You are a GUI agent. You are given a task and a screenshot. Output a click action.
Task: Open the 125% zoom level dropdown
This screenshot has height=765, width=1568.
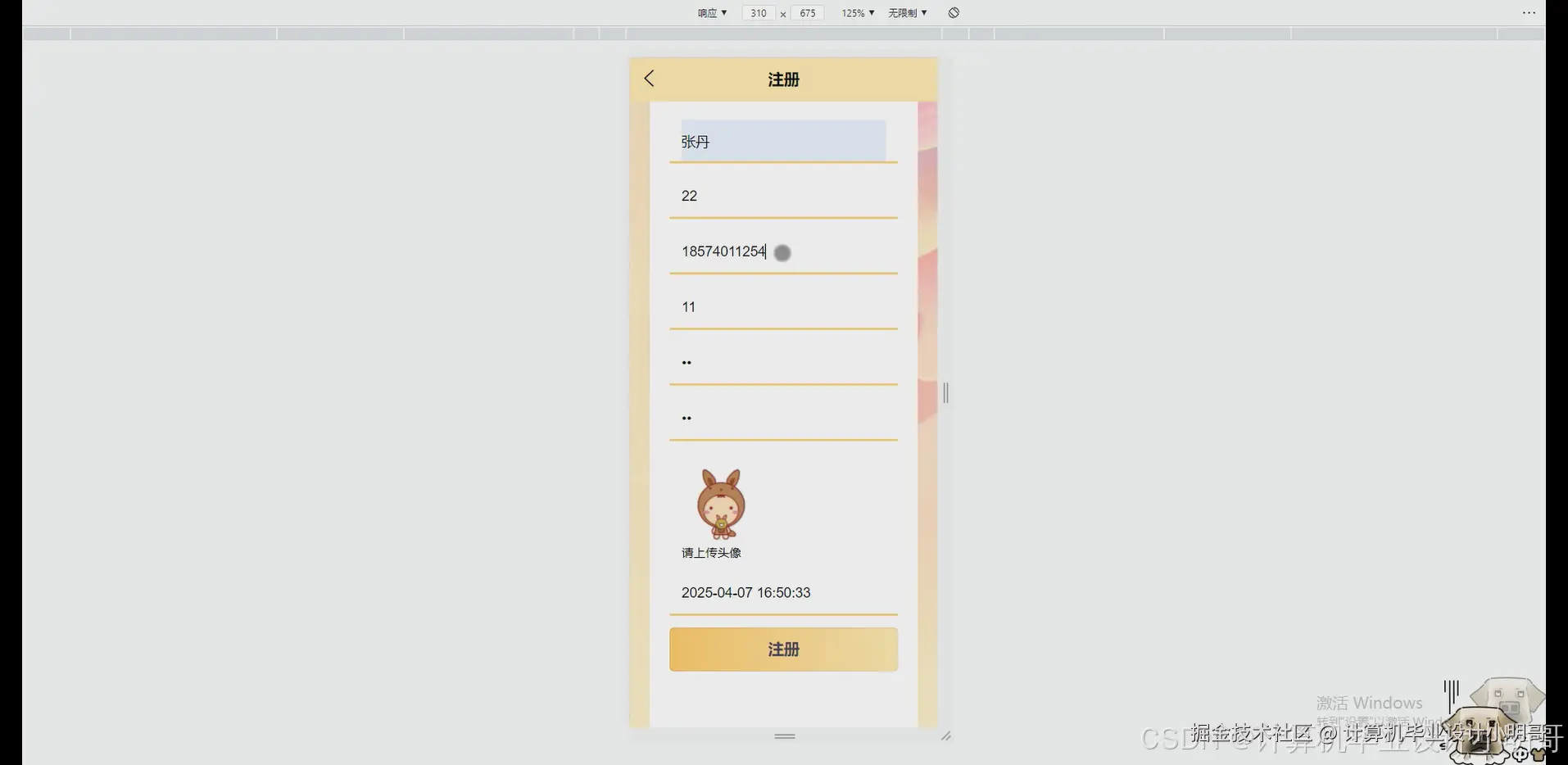856,12
